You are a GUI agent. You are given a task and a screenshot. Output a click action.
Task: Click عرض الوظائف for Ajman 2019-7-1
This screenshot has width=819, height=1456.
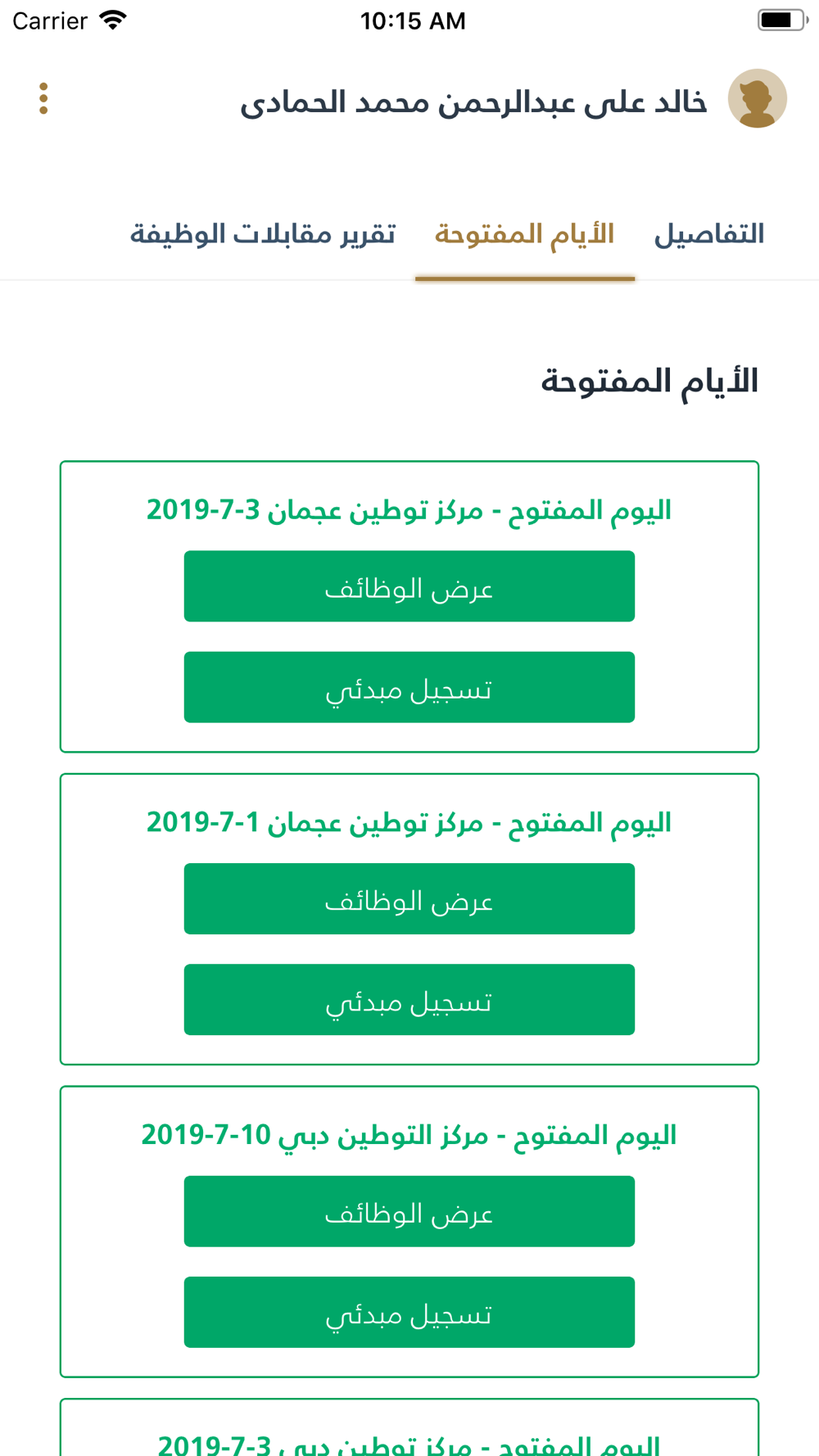pos(409,898)
